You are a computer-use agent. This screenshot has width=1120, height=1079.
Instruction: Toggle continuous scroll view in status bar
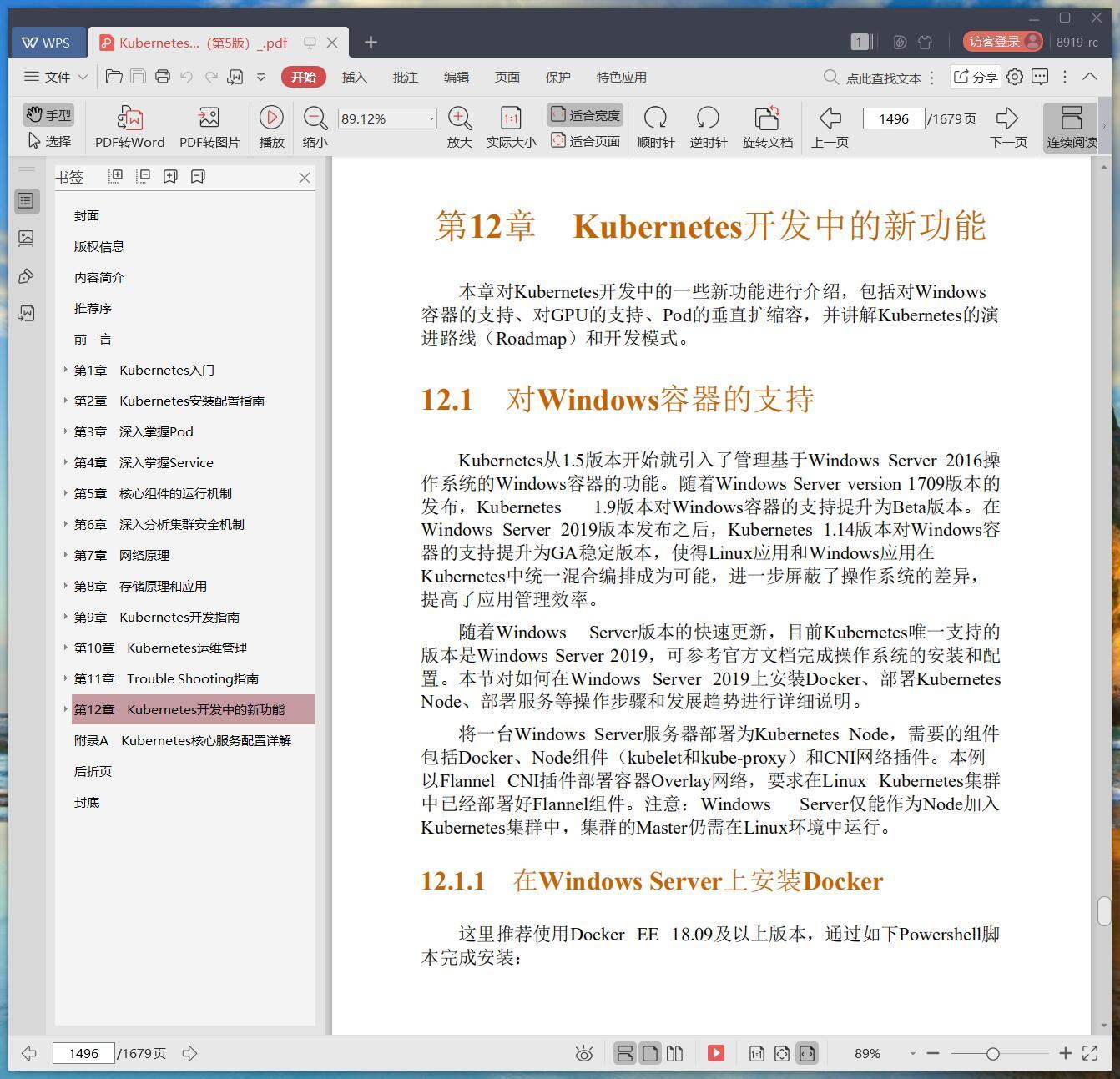coord(624,1053)
